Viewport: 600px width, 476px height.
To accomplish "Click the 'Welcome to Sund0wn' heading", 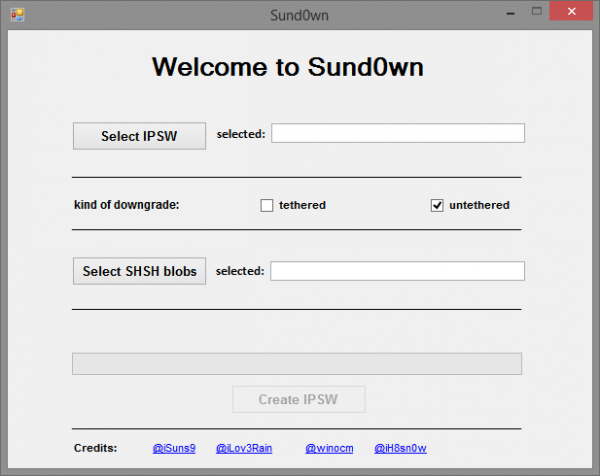I will [x=288, y=67].
